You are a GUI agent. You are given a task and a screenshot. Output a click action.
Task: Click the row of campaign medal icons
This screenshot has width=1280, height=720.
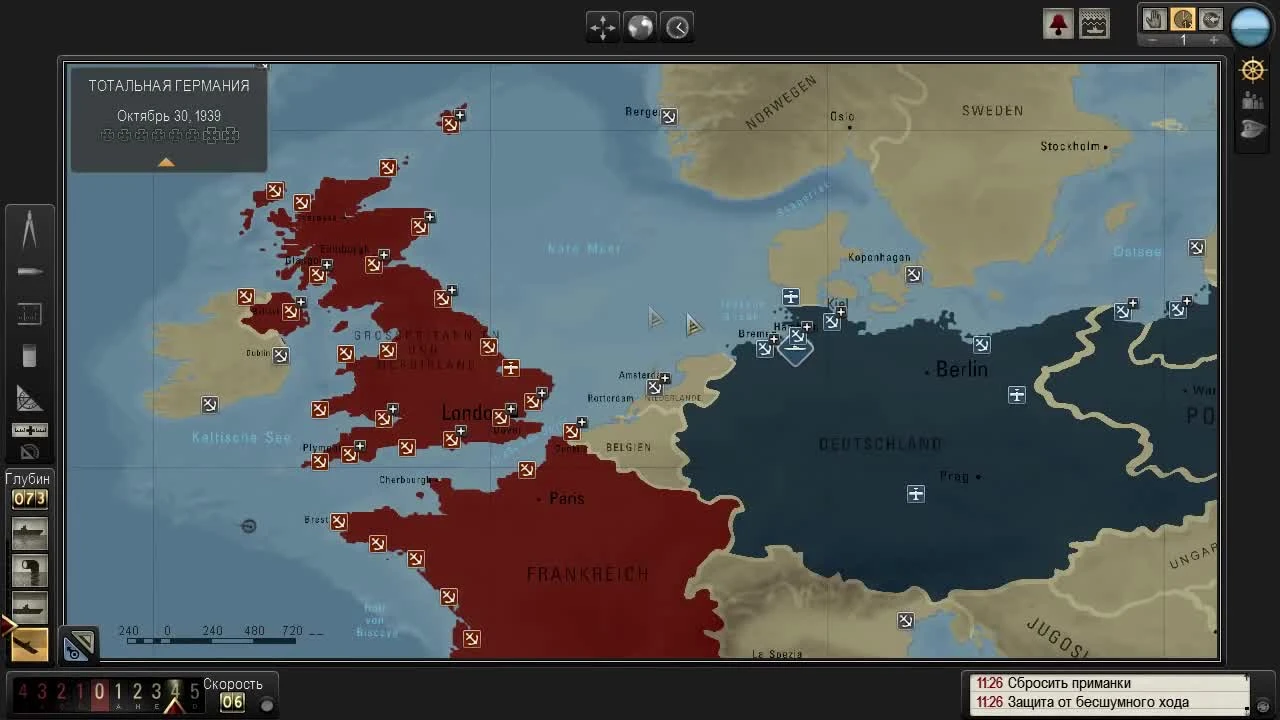click(x=170, y=136)
